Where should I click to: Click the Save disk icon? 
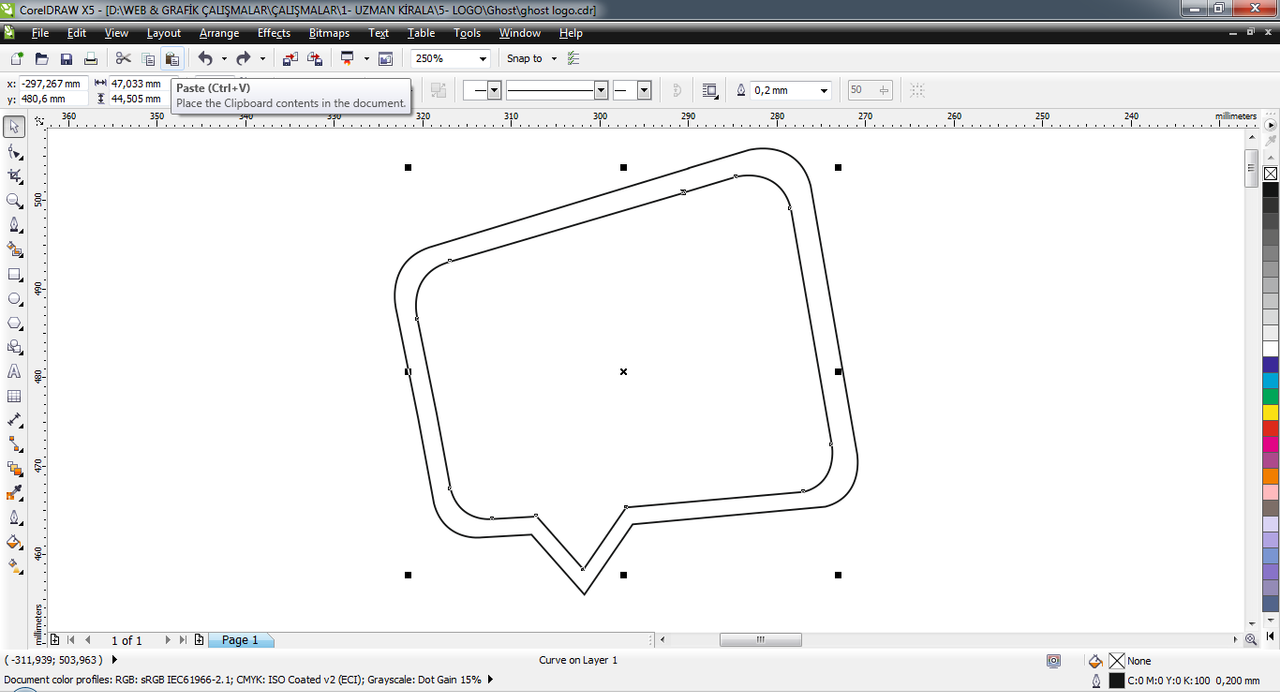[66, 59]
